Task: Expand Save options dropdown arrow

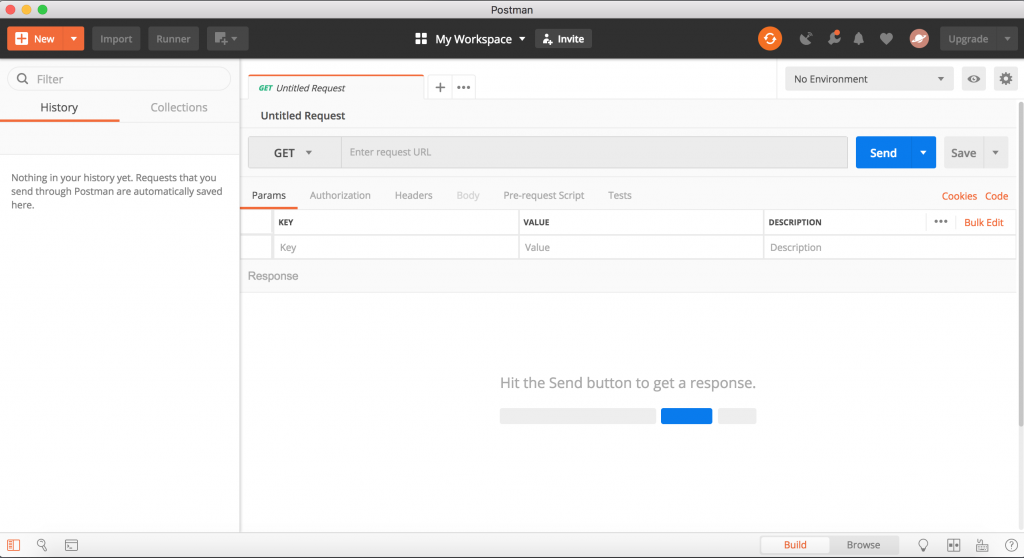Action: point(996,153)
